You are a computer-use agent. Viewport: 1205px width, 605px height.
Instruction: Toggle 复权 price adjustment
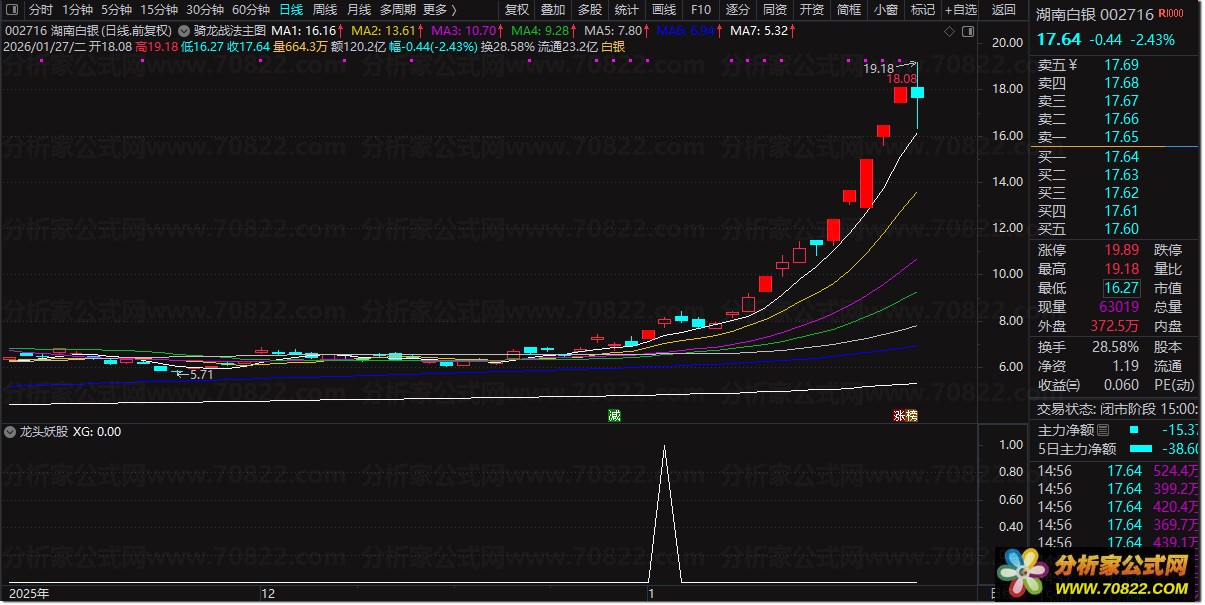(x=516, y=10)
